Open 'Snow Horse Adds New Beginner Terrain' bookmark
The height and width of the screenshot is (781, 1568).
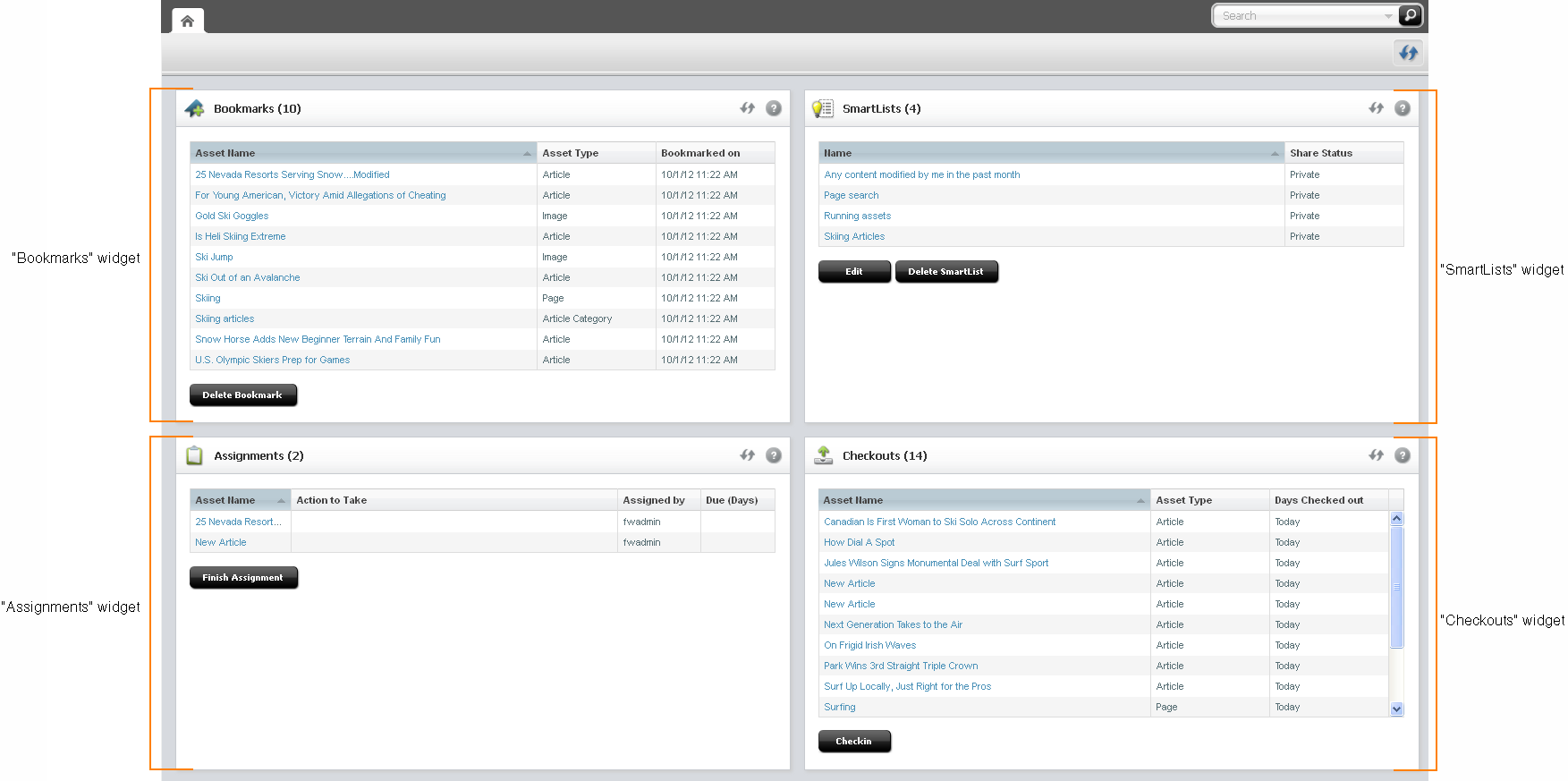(x=318, y=339)
